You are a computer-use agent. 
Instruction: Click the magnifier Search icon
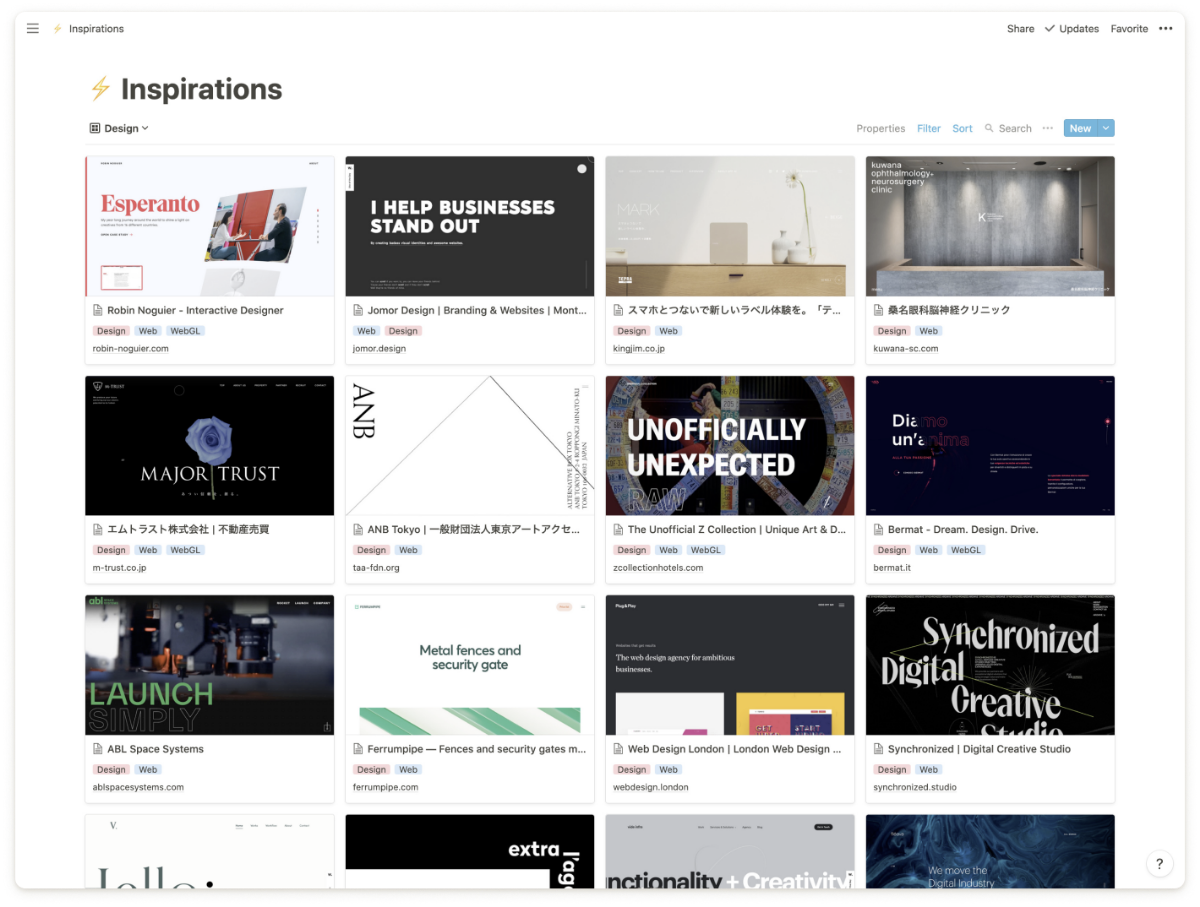click(989, 128)
